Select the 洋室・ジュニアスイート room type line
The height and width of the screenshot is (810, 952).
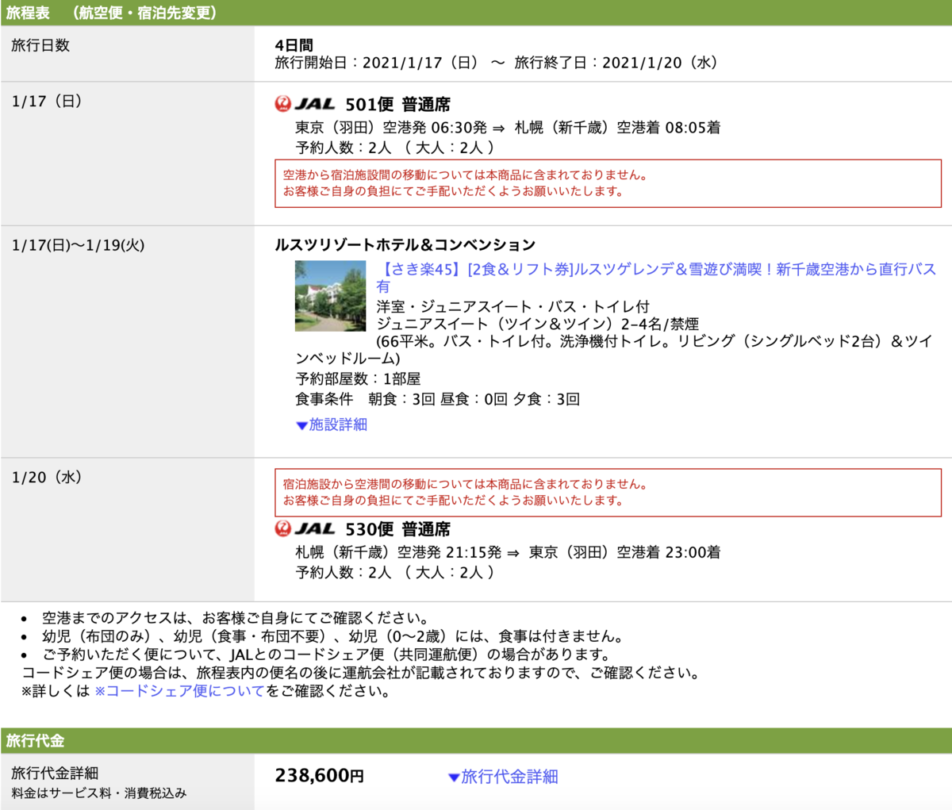click(x=512, y=307)
